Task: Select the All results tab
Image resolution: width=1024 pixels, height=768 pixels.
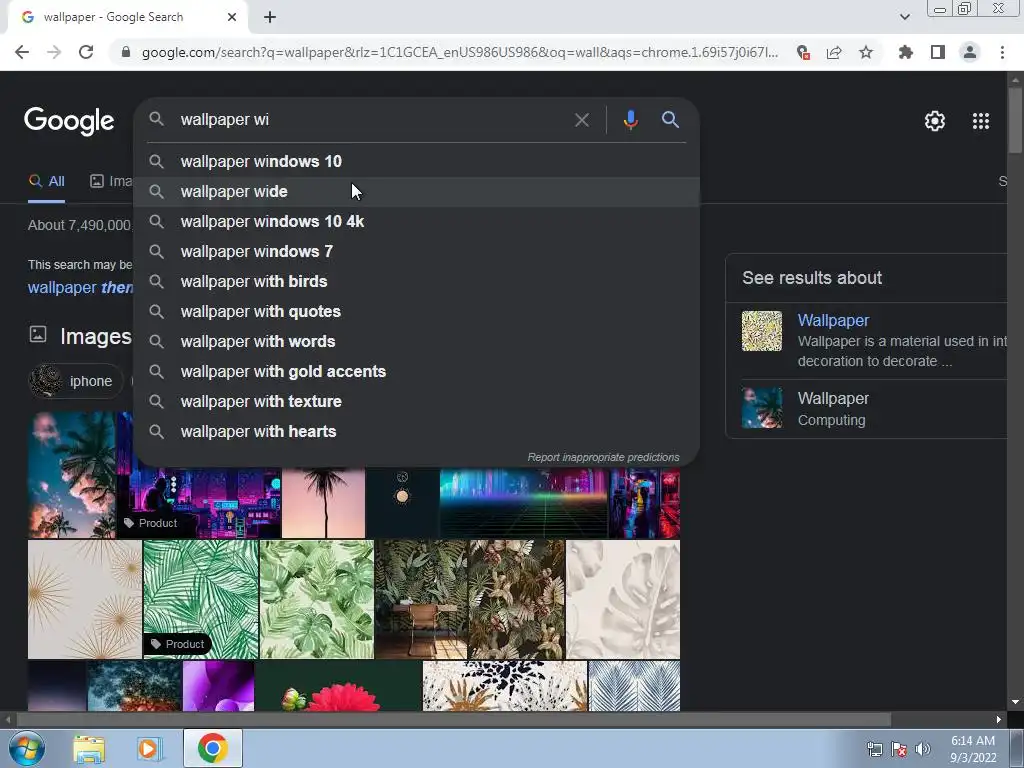Action: pyautogui.click(x=46, y=182)
